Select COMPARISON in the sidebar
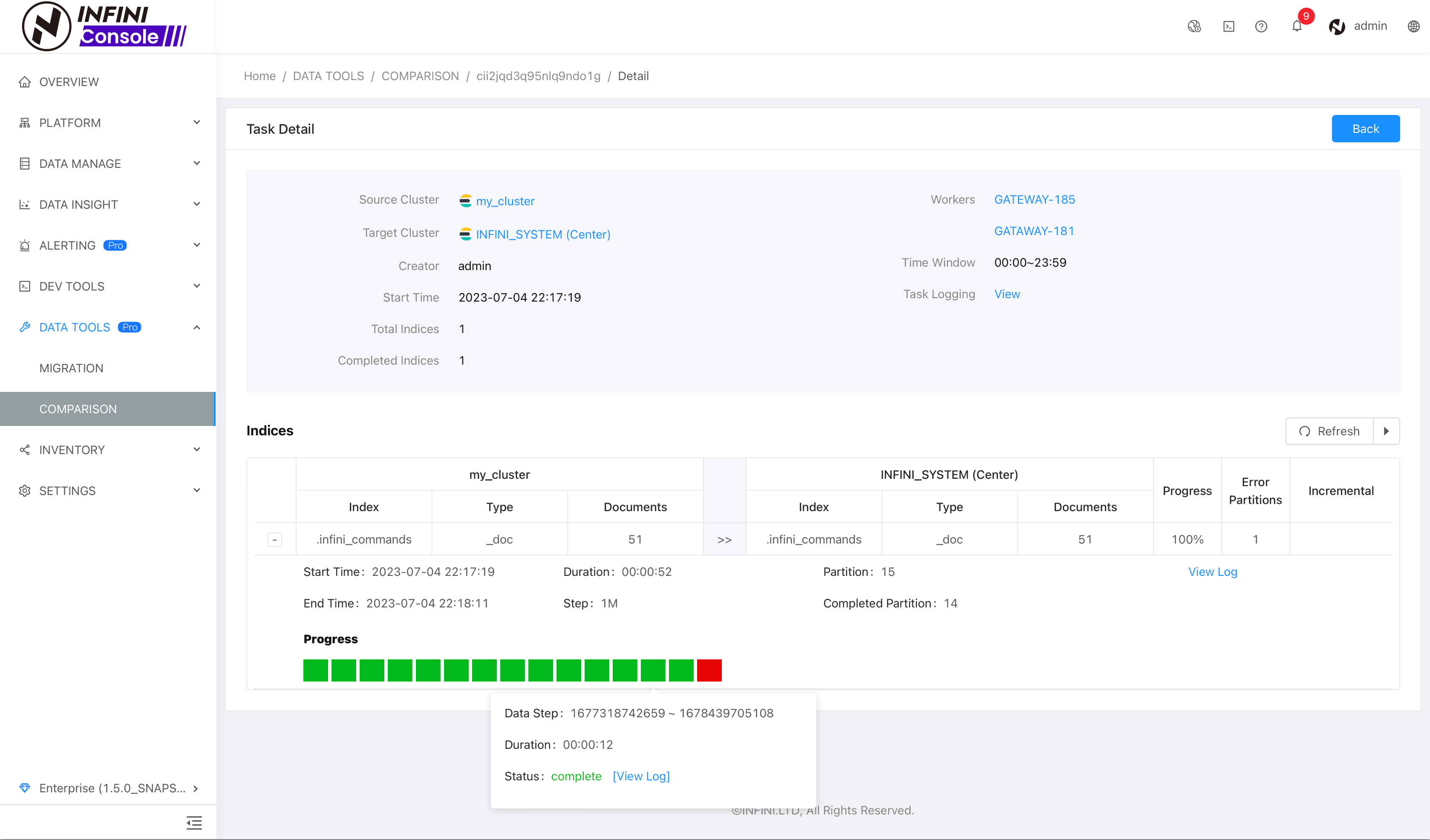Screen dimensions: 1430x840 click(x=108, y=409)
